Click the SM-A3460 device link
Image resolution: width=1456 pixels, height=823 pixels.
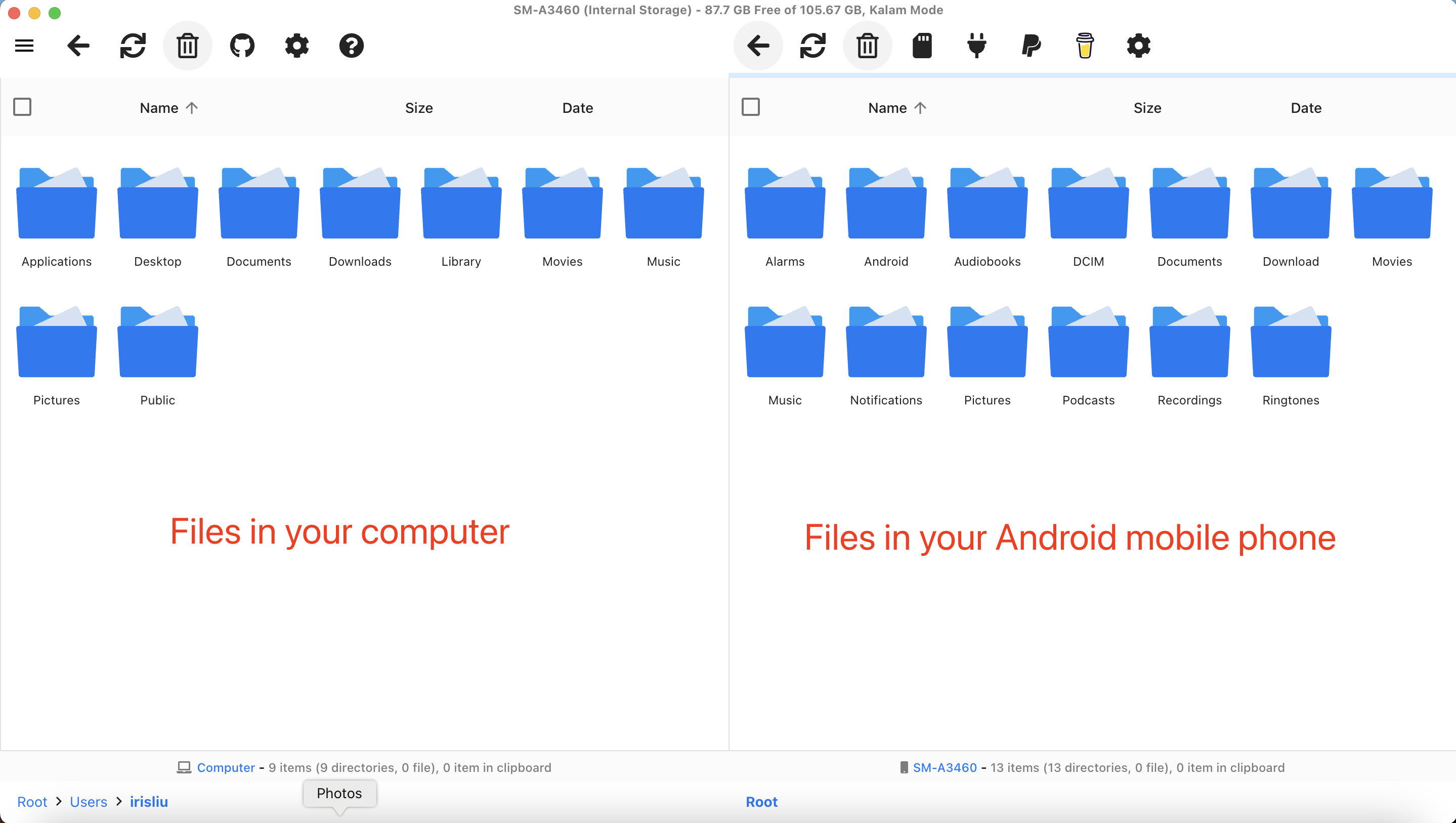[945, 767]
